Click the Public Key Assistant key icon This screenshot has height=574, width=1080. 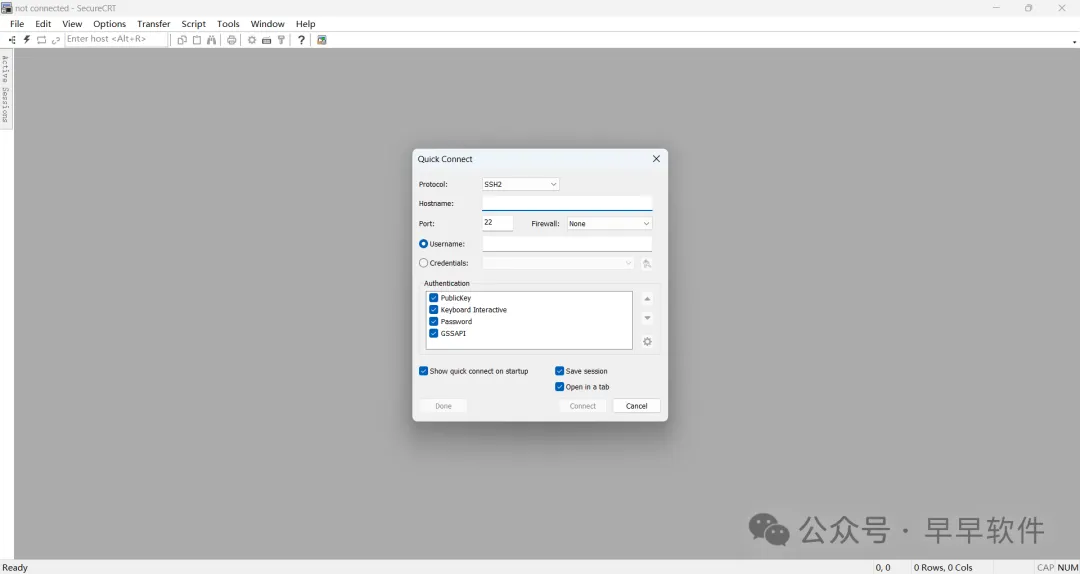[281, 40]
